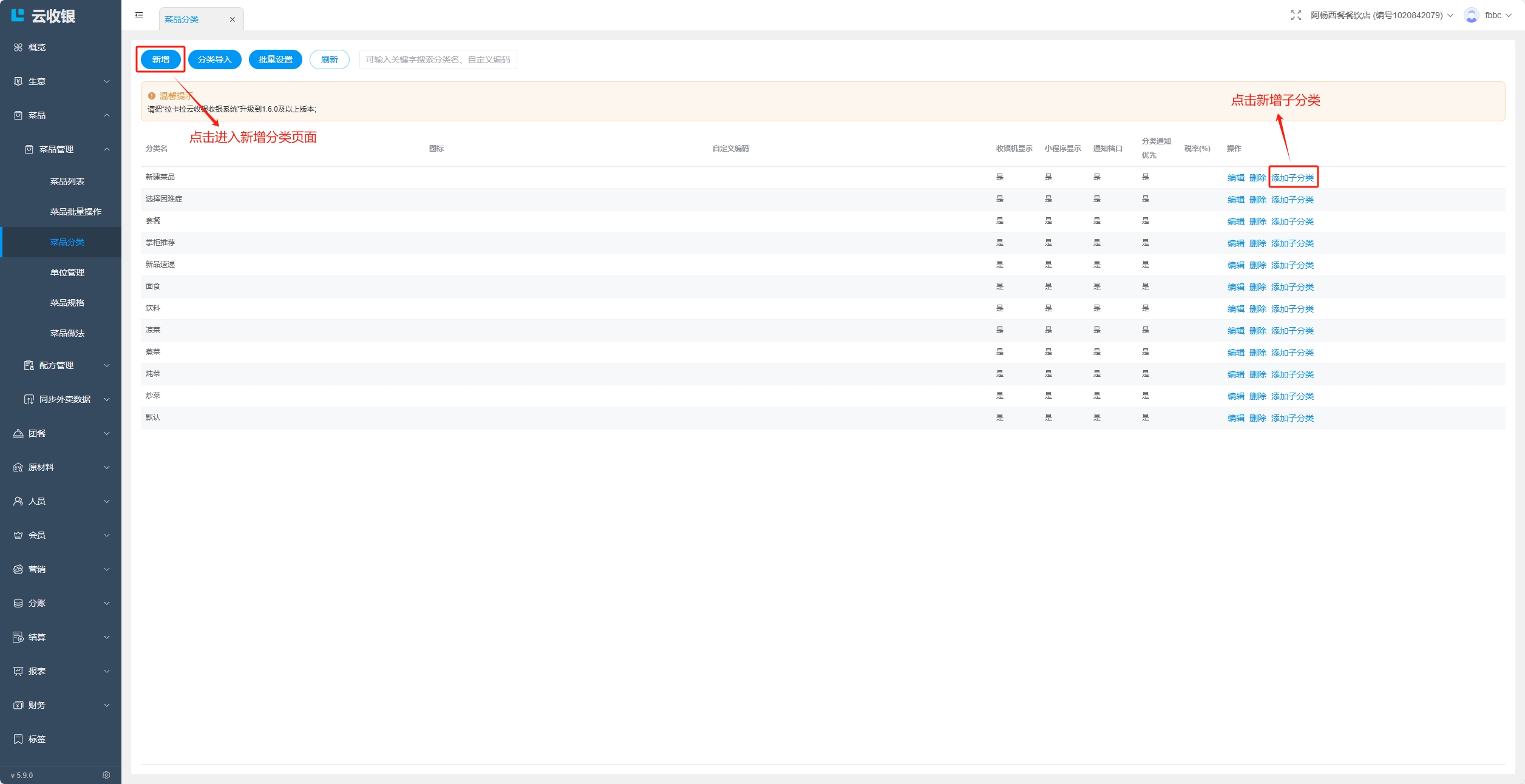The image size is (1525, 784).
Task: Click the 概览 overview icon in sidebar
Action: pyautogui.click(x=18, y=47)
